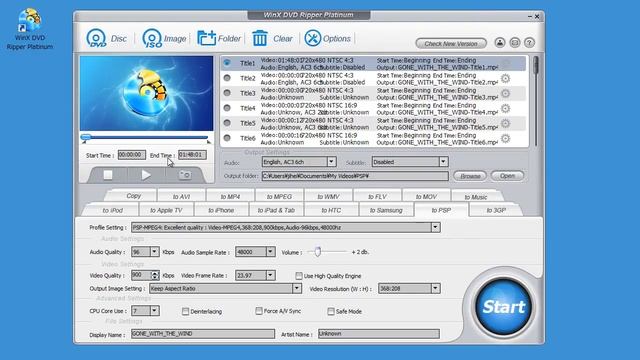Select Title2 radio button
This screenshot has height=360, width=640.
coord(227,78)
